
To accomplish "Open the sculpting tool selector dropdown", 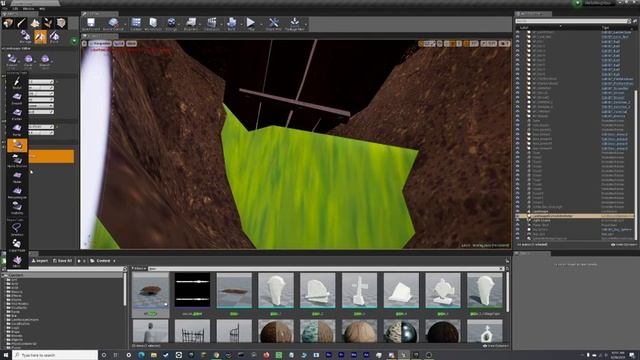I will tap(12, 61).
